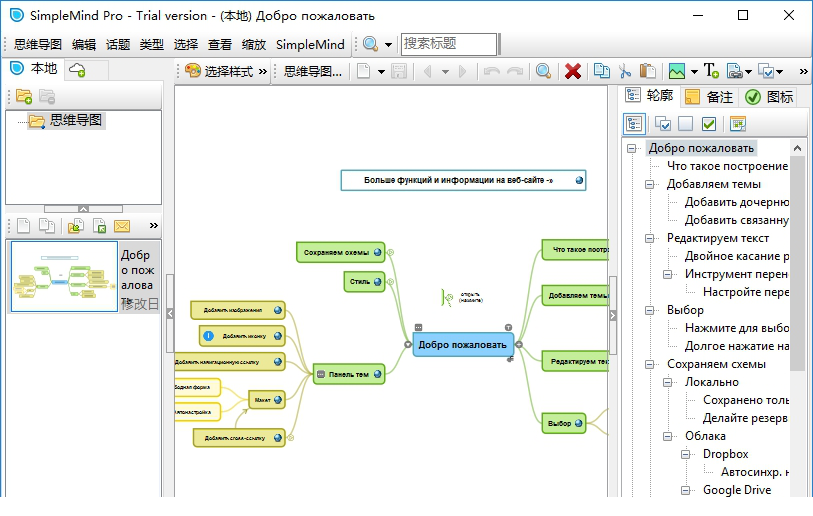Viewport: 813px width, 516px height.
Task: Open the SimpleMind menu
Action: pos(310,45)
